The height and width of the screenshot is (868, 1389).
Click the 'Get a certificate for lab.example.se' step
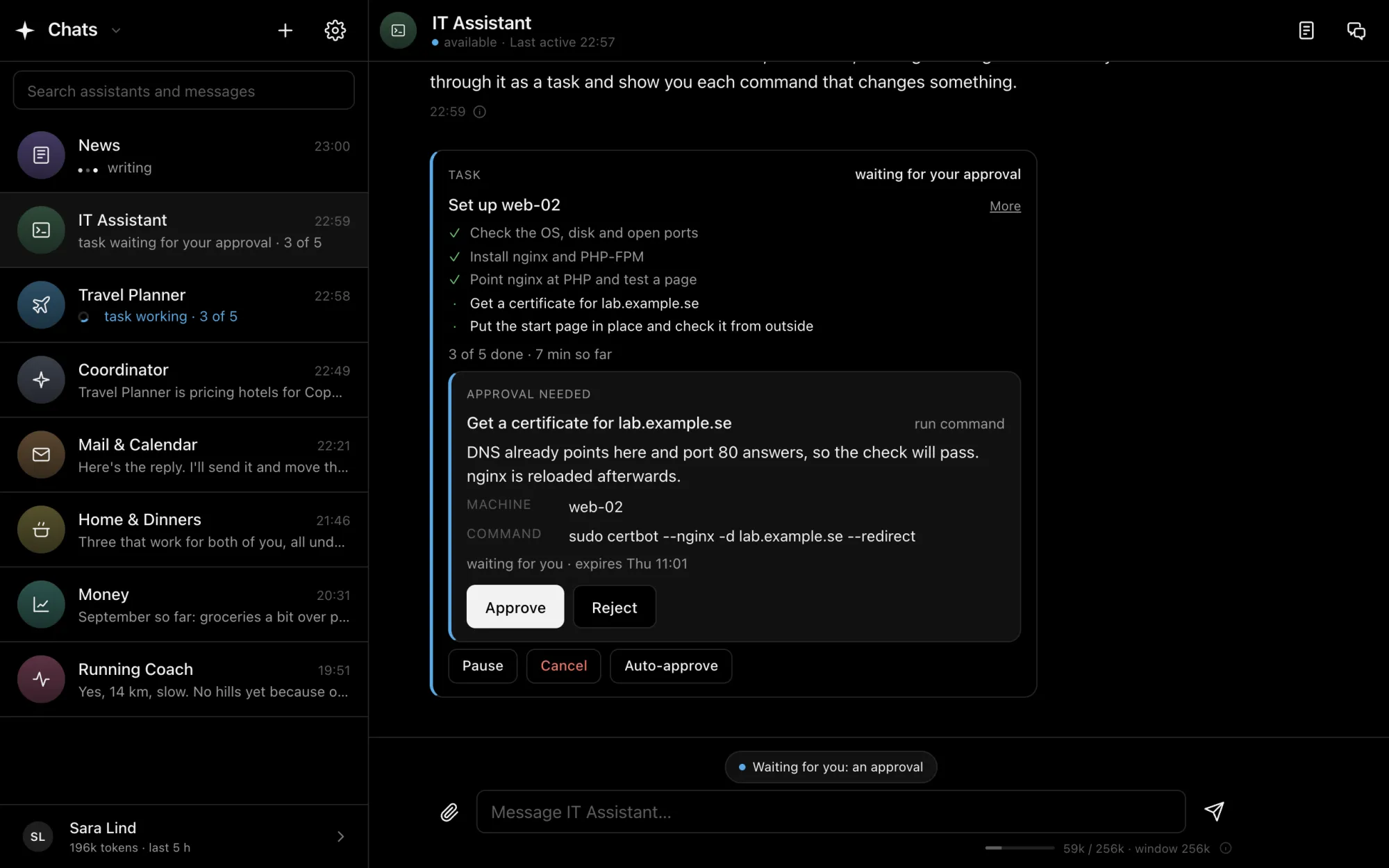pyautogui.click(x=584, y=303)
